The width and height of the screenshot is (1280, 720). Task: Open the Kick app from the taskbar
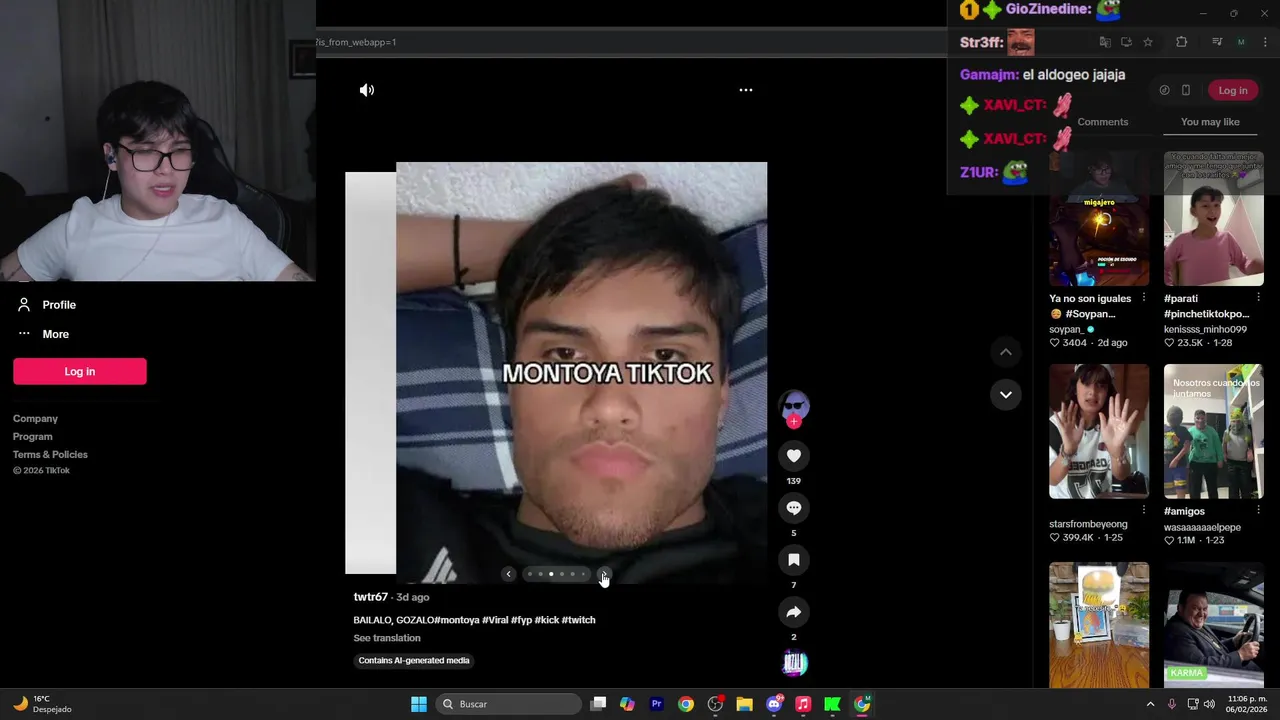(832, 704)
